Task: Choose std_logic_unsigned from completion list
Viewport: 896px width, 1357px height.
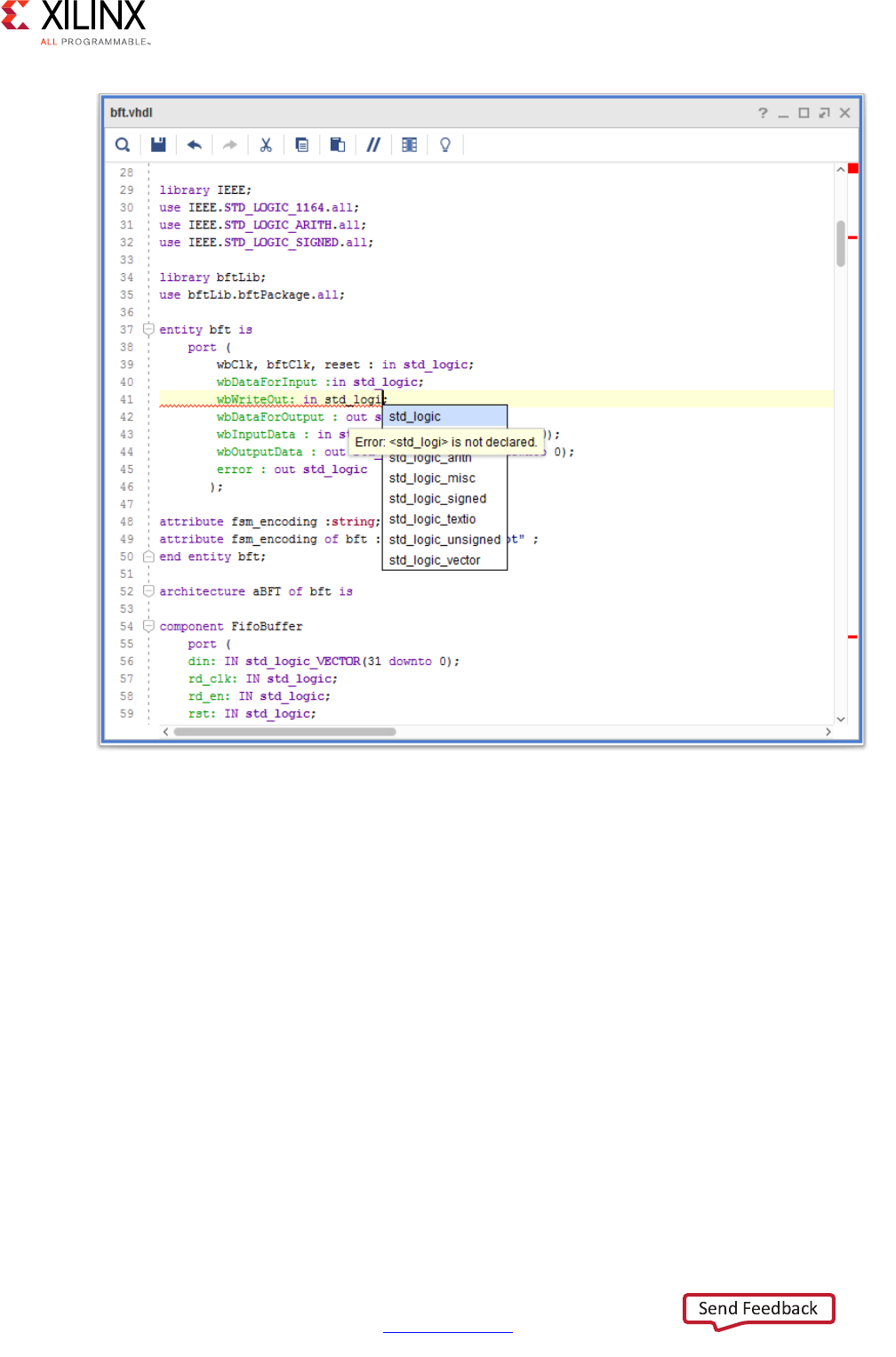Action: coord(444,540)
